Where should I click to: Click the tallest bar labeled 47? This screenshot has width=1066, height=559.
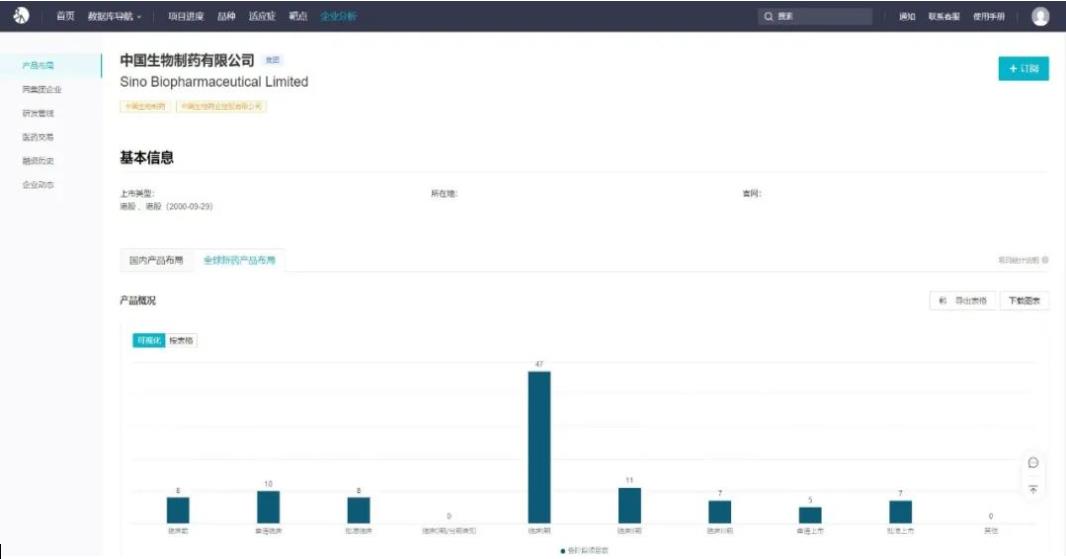(x=539, y=446)
